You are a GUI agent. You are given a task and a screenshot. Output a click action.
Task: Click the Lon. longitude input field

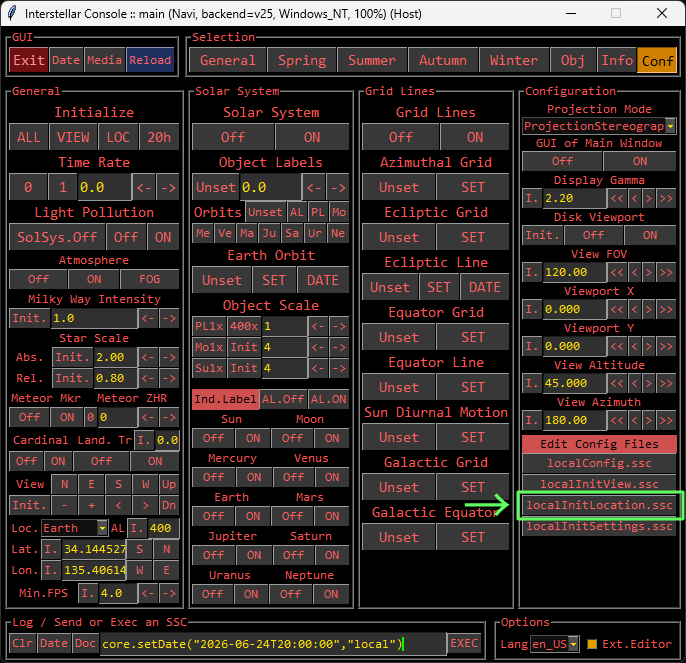(x=94, y=570)
